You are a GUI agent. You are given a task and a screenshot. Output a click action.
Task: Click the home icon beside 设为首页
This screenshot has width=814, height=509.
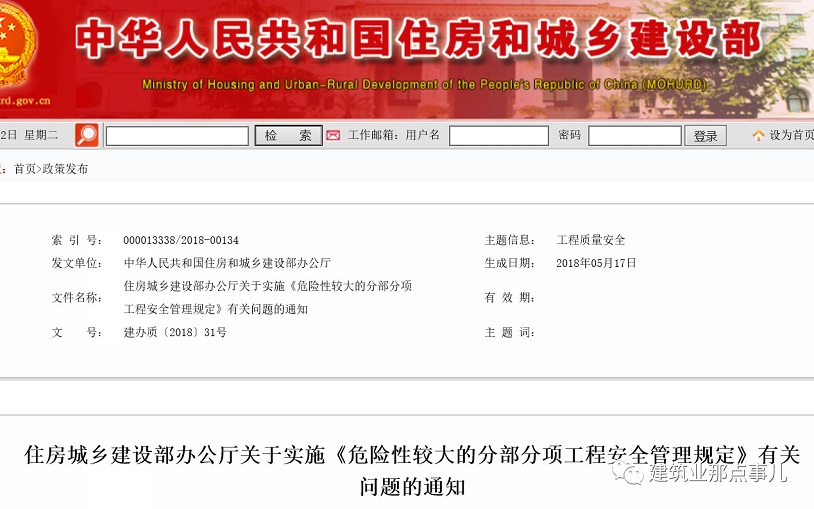pos(758,136)
